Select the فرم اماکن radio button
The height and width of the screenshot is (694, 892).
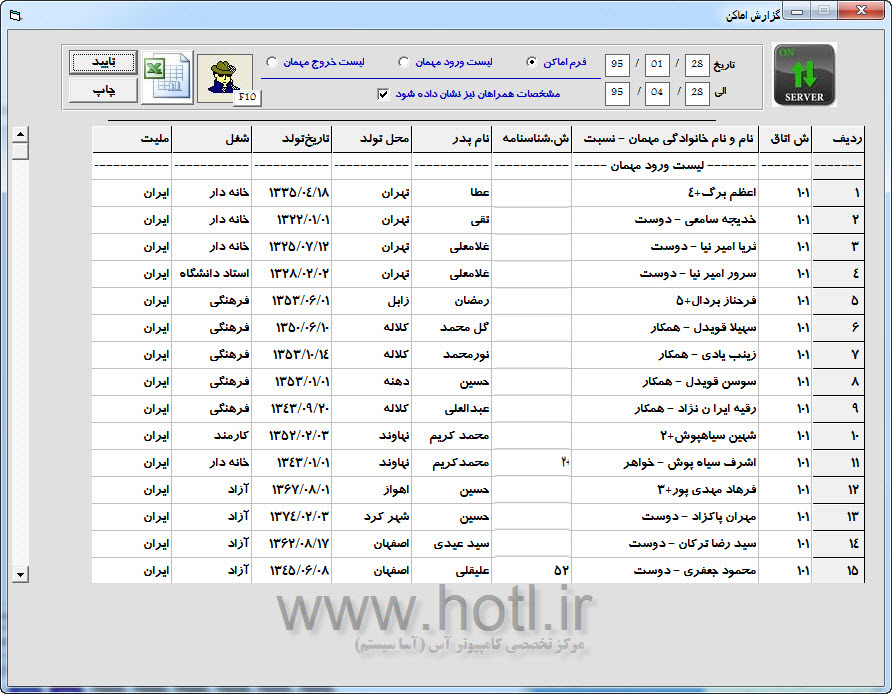click(531, 62)
